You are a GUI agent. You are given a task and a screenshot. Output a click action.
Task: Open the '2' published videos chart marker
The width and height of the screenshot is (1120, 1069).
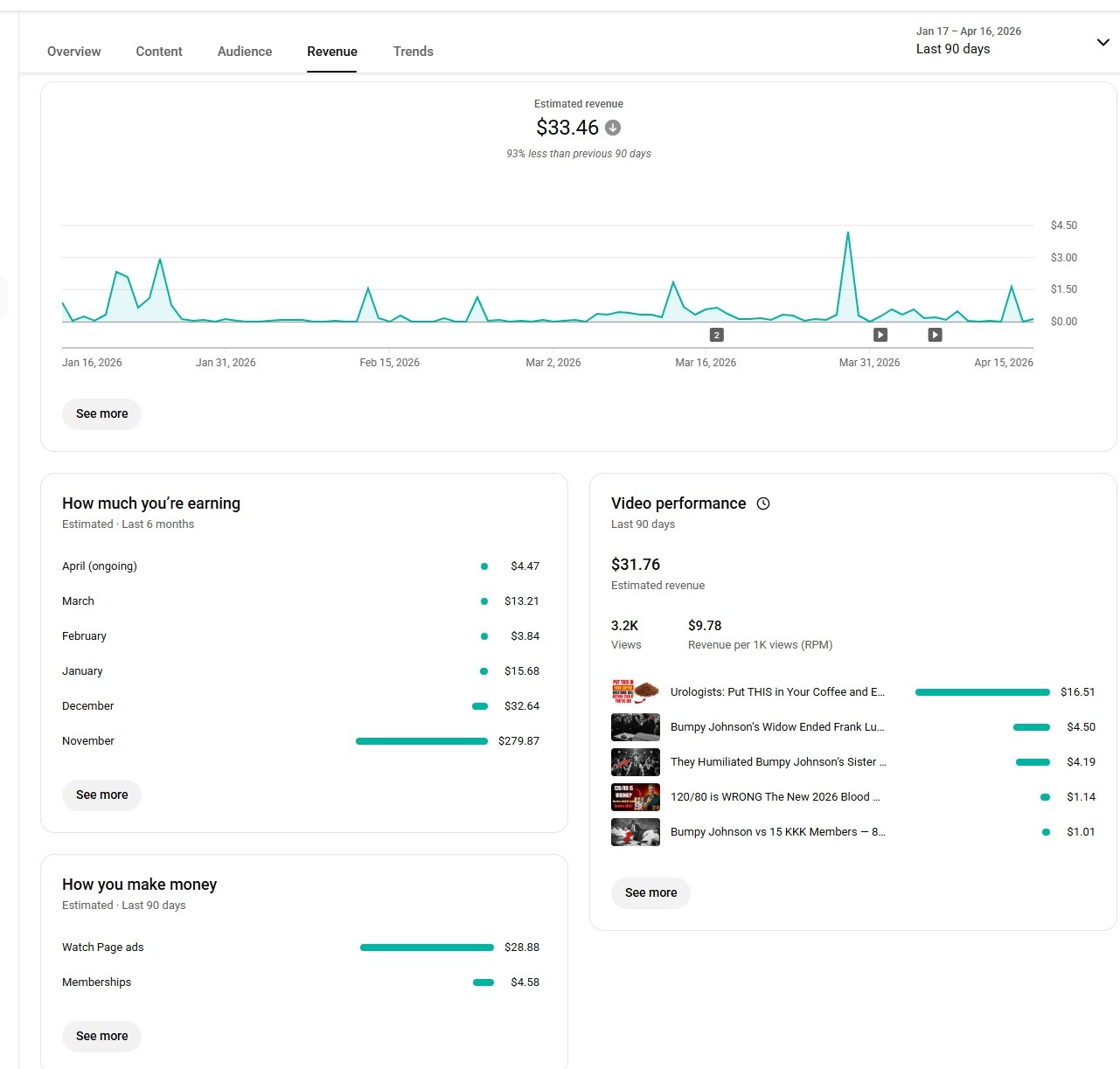click(716, 335)
